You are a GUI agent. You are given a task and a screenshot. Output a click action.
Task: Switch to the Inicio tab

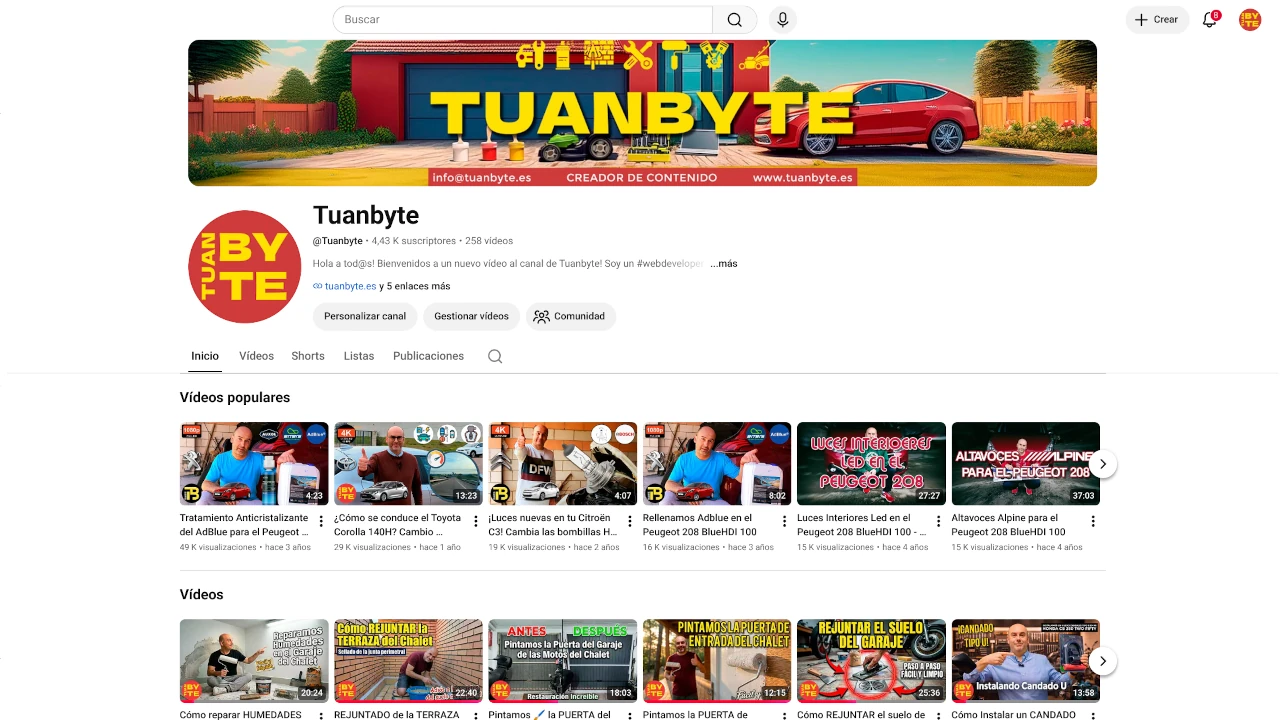click(x=205, y=356)
